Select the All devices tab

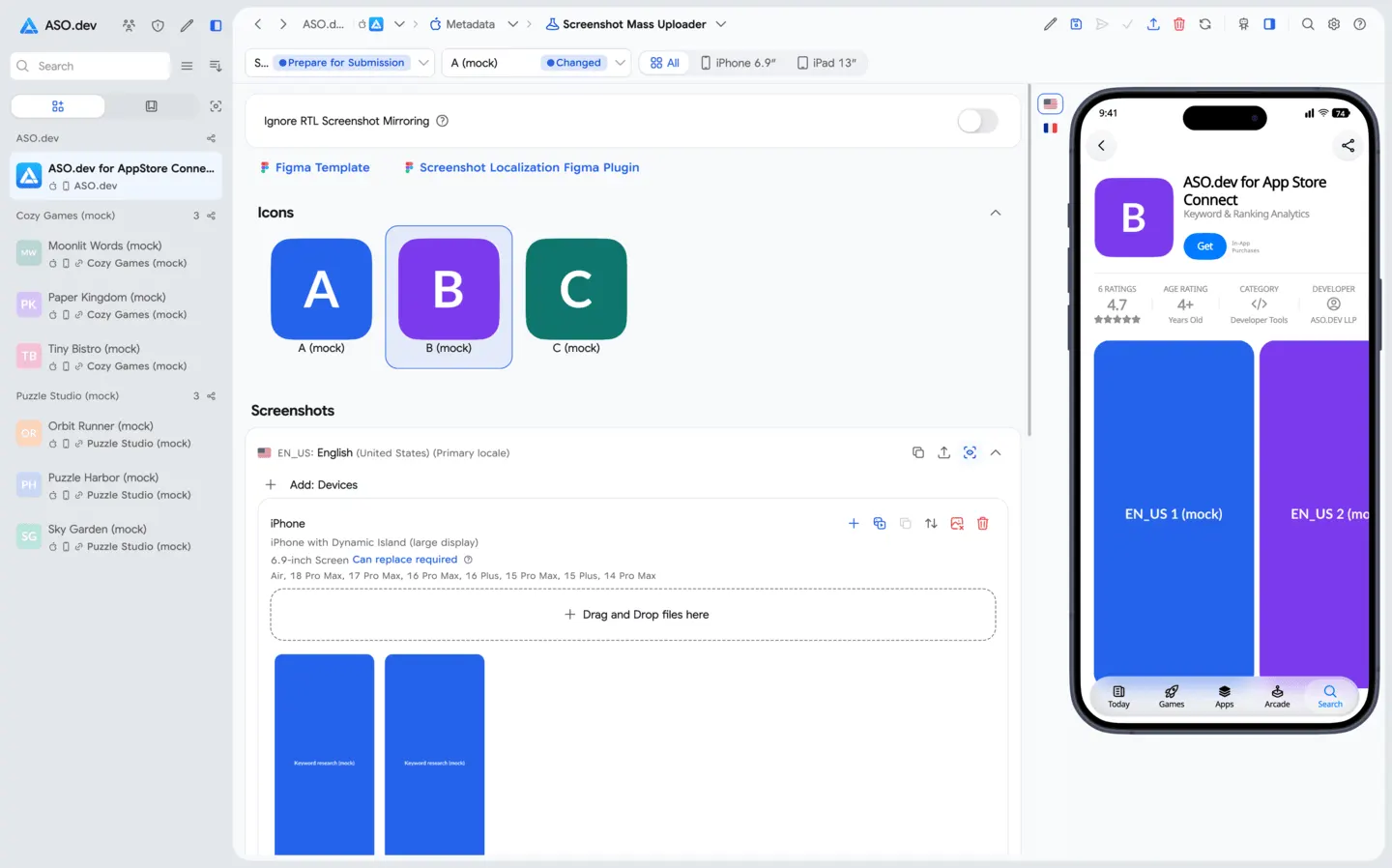coord(665,63)
